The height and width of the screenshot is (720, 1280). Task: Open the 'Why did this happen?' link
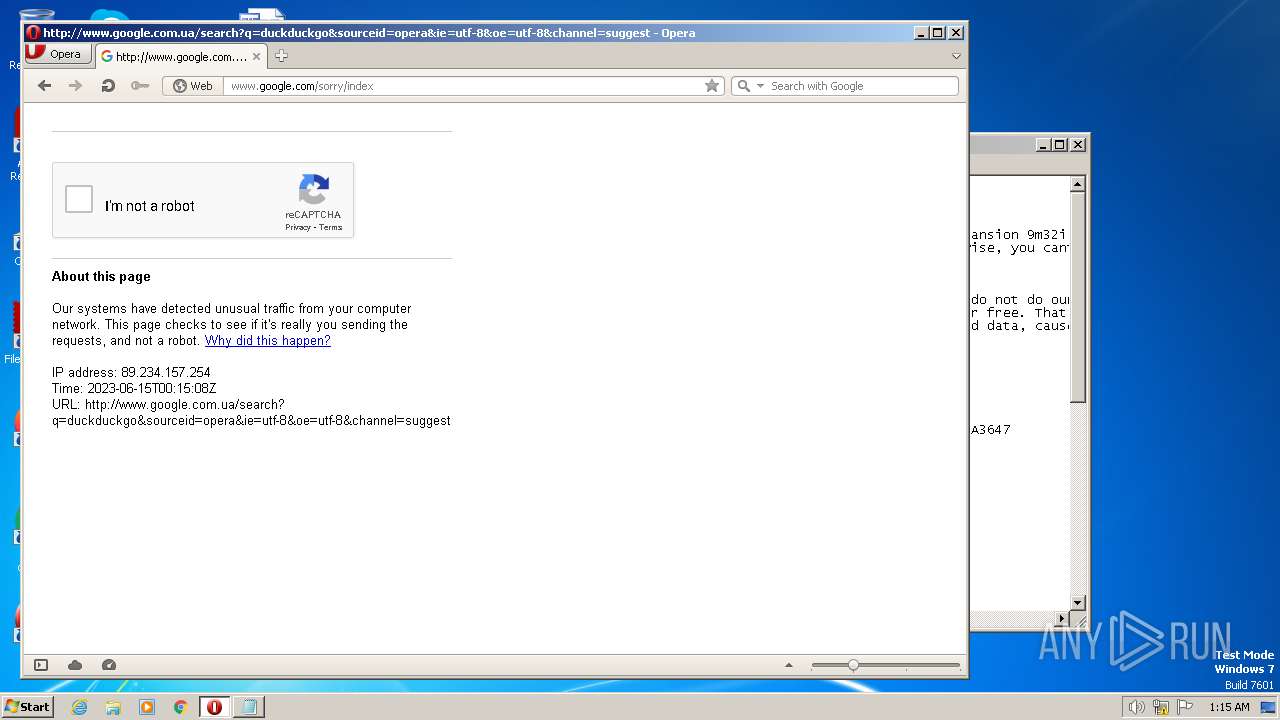pyautogui.click(x=268, y=341)
